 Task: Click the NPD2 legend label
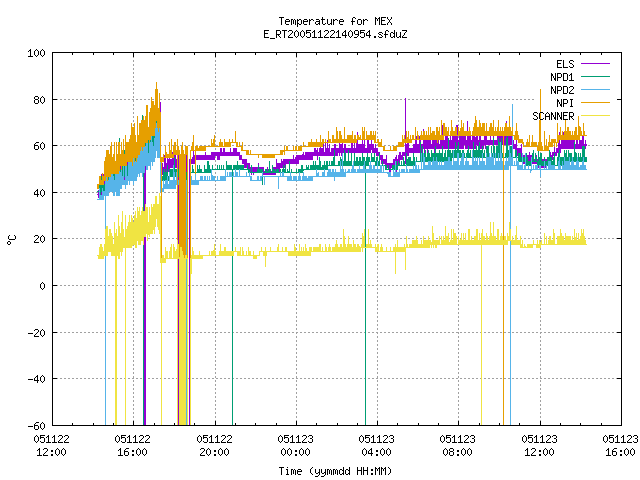coord(562,90)
